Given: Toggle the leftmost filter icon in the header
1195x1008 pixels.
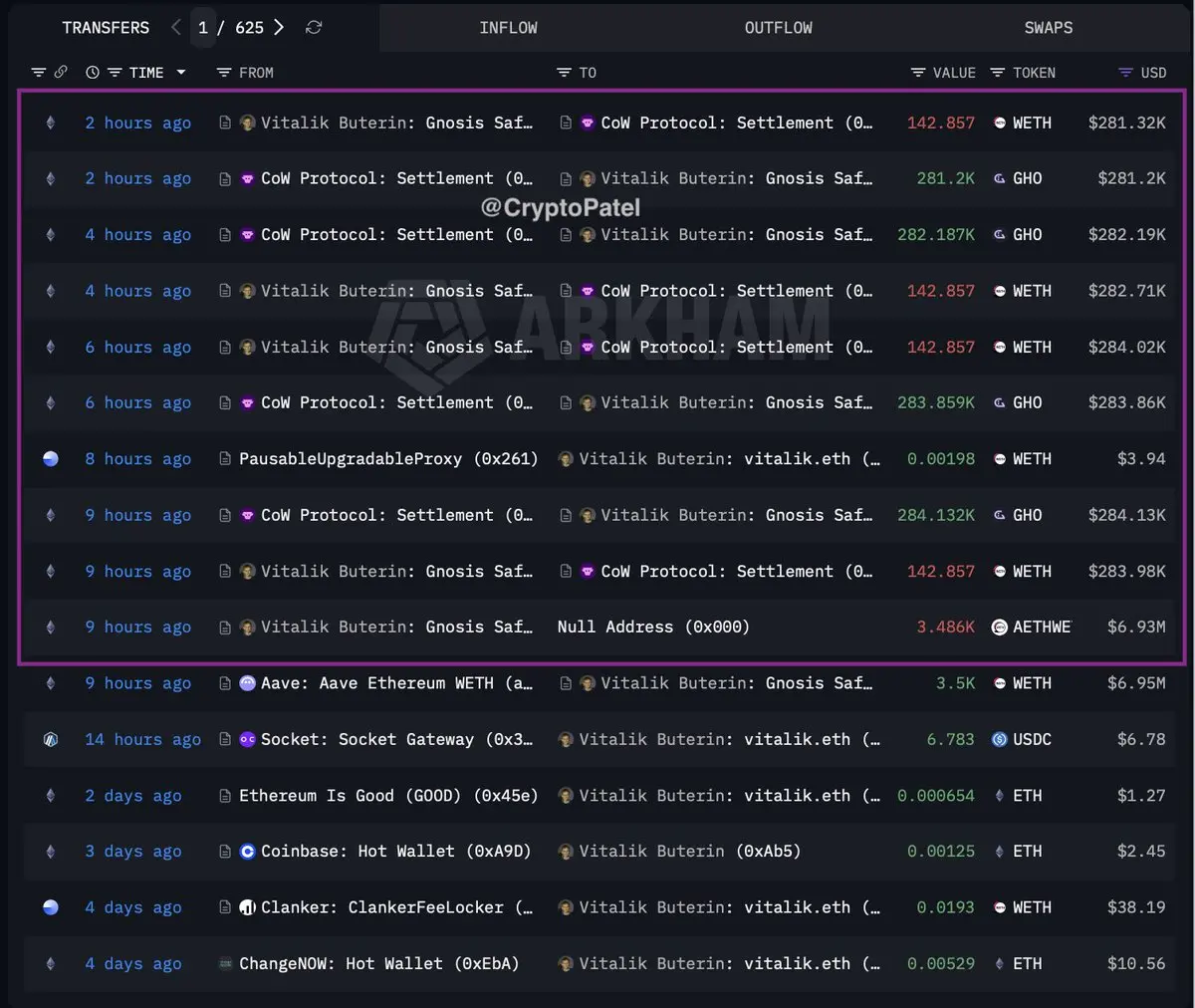Looking at the screenshot, I should click(39, 73).
